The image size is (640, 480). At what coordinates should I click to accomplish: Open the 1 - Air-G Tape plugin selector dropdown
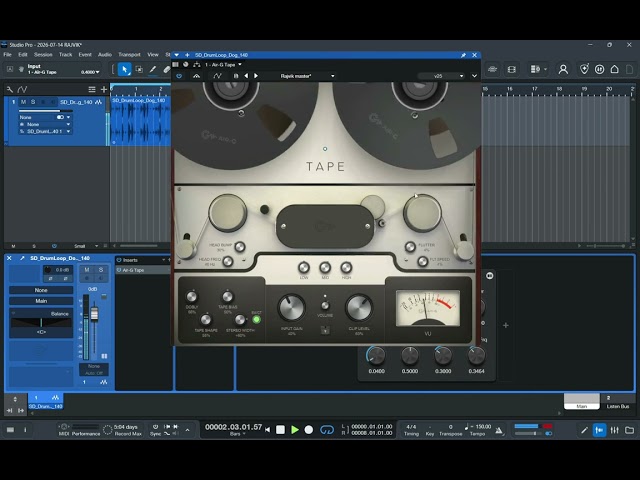pos(223,64)
